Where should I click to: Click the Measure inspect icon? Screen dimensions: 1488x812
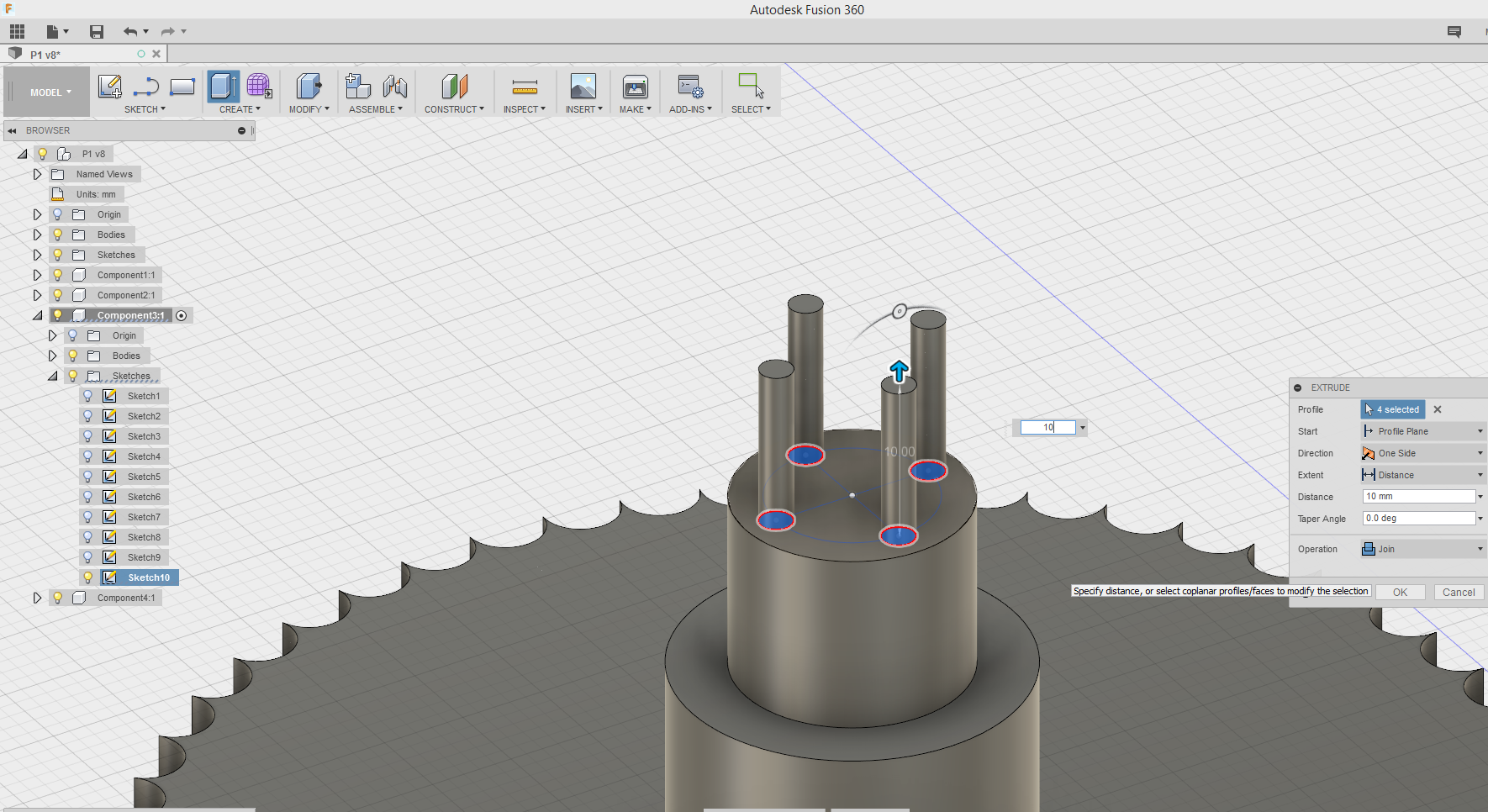pyautogui.click(x=525, y=87)
